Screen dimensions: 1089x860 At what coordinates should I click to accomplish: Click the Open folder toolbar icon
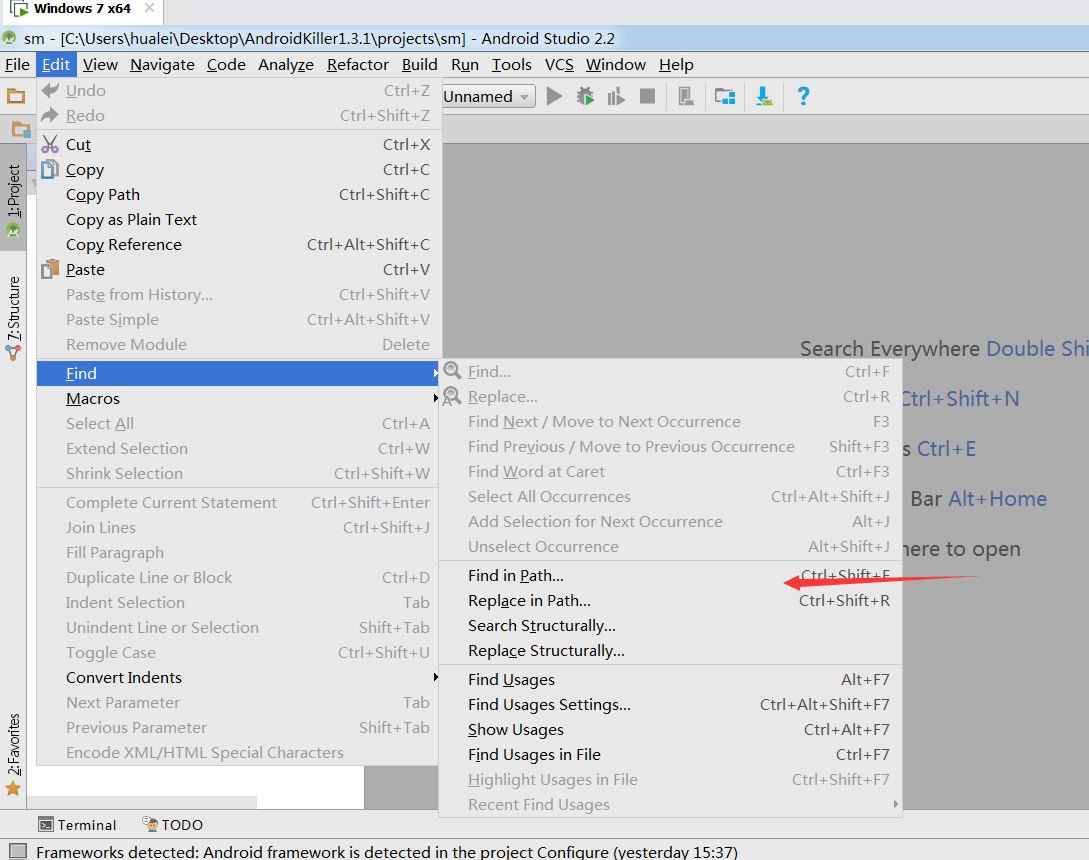click(x=16, y=96)
